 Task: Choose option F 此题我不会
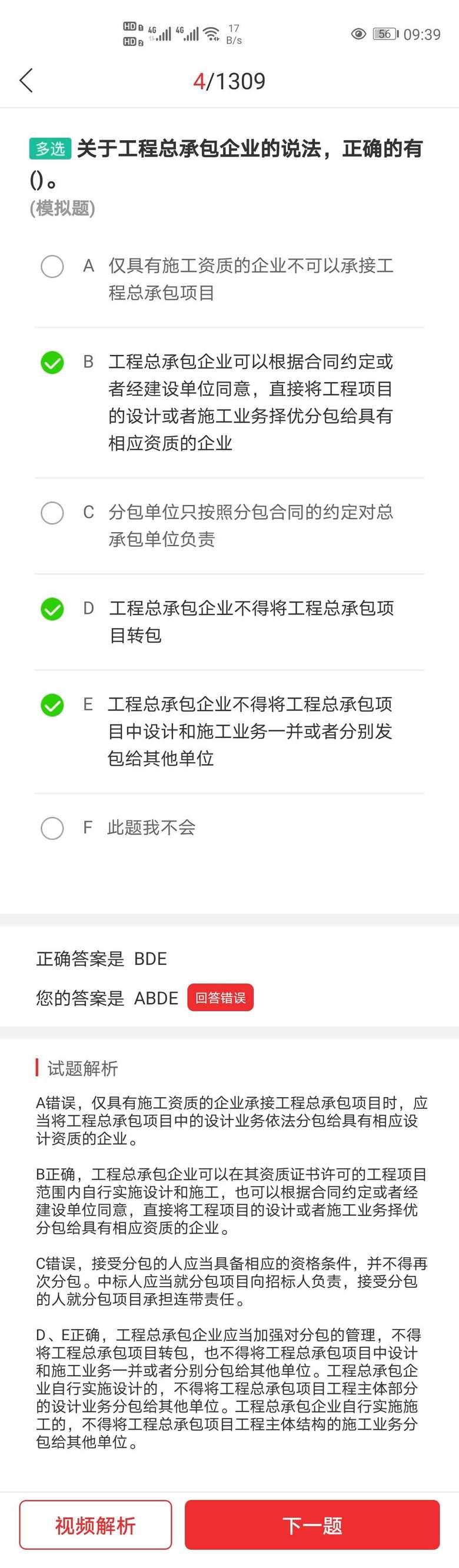(52, 828)
